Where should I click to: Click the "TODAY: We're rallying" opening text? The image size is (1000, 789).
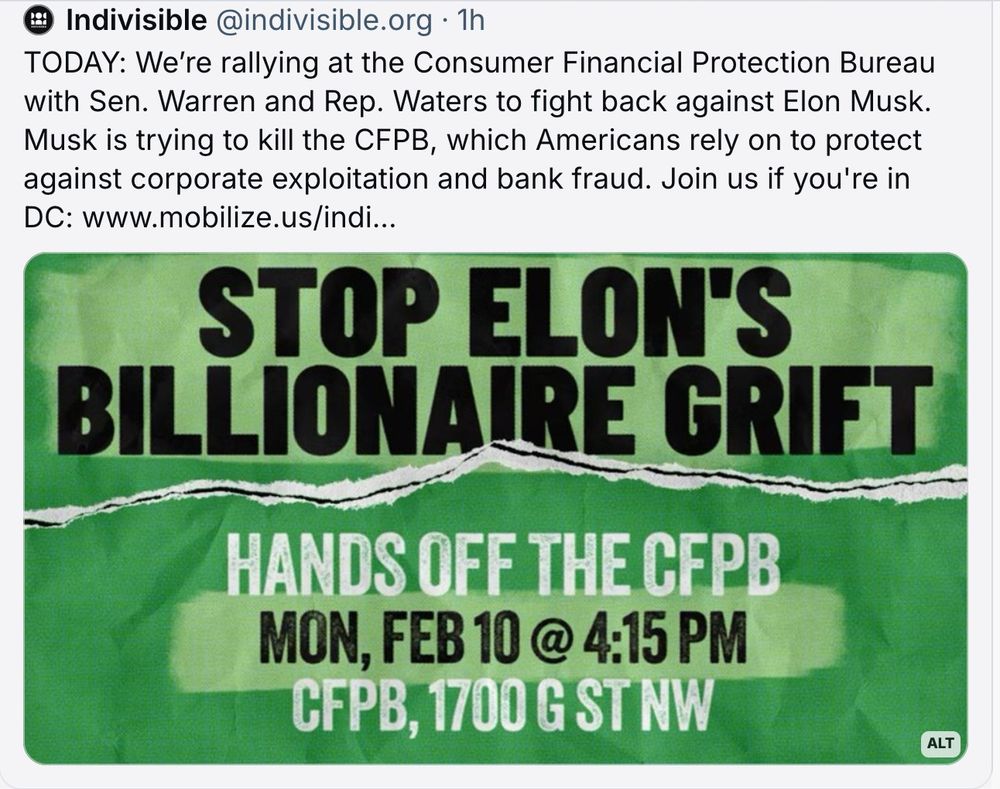[171, 63]
